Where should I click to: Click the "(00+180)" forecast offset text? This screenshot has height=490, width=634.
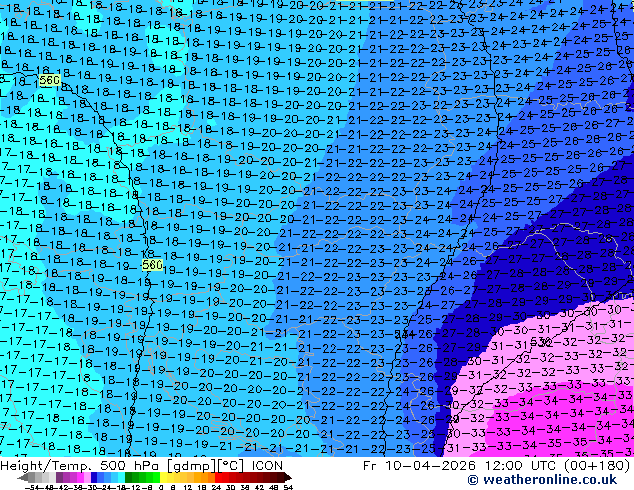pyautogui.click(x=596, y=466)
